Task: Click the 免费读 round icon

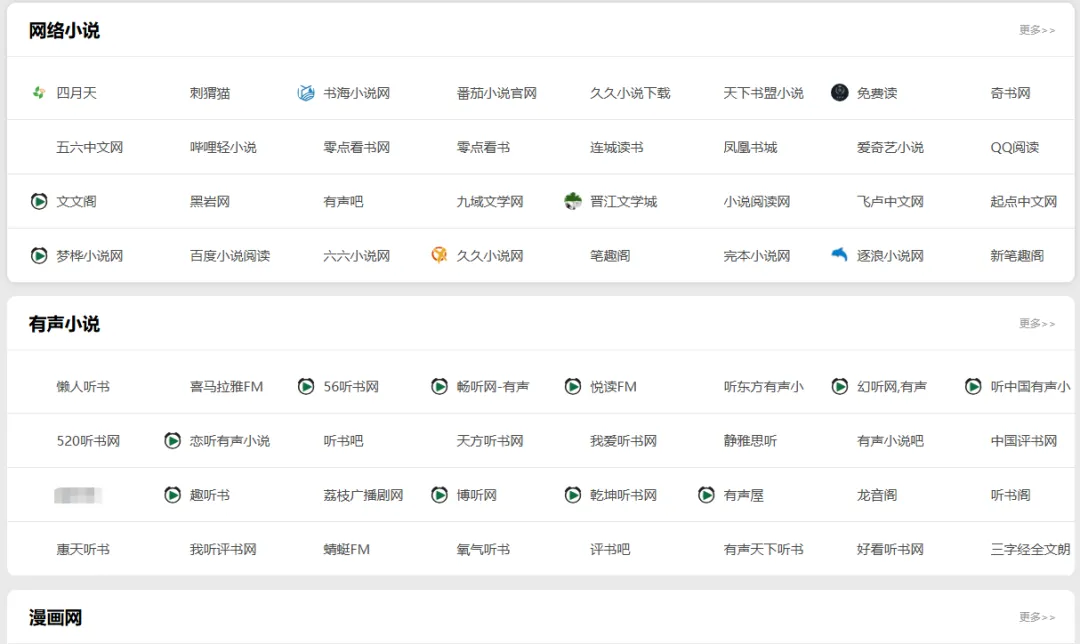Action: 840,92
